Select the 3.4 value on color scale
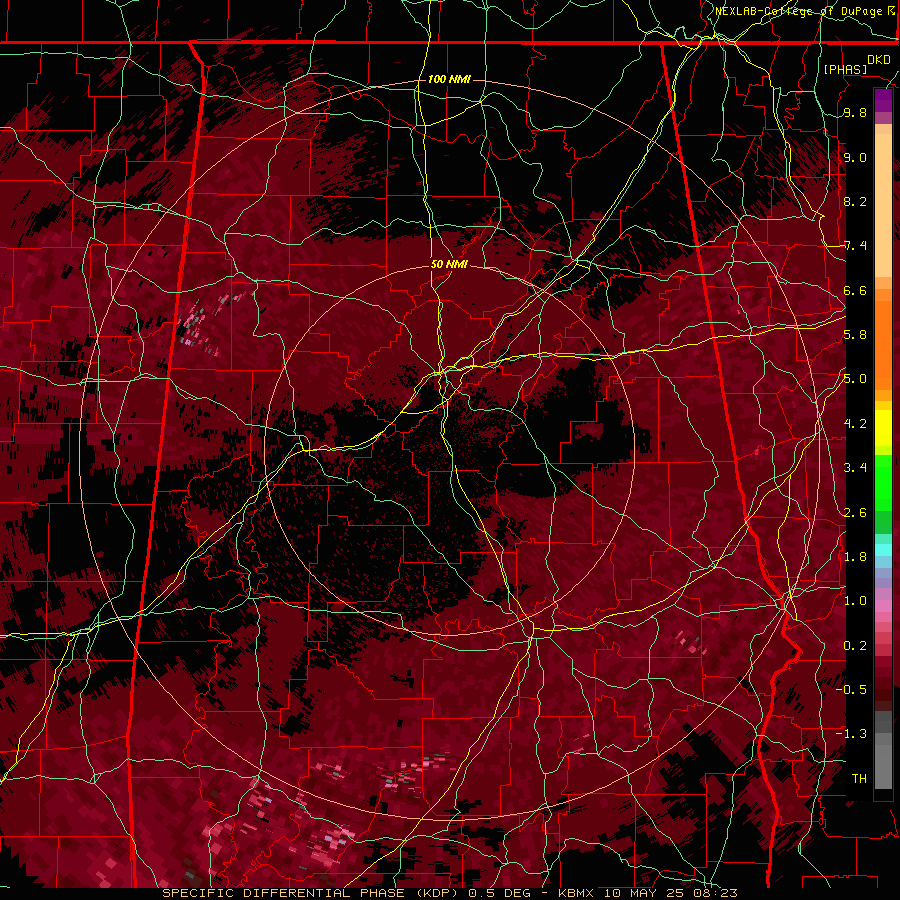This screenshot has height=900, width=900. [x=855, y=468]
